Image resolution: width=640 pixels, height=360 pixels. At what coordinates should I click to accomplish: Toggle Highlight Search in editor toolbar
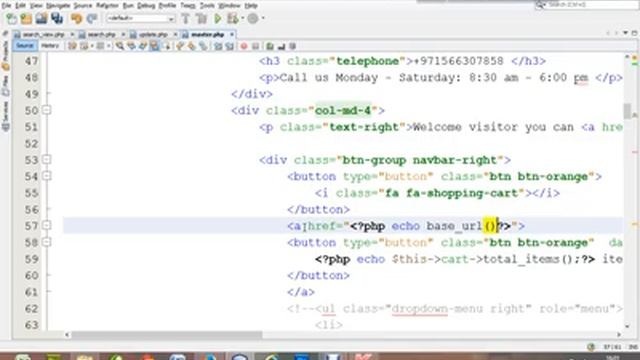154,46
